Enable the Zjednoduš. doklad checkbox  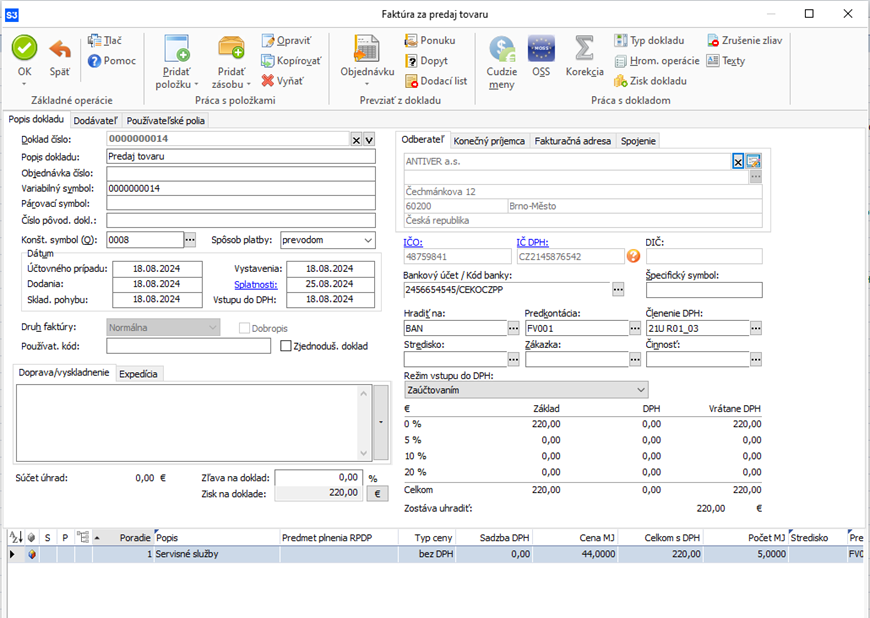286,346
